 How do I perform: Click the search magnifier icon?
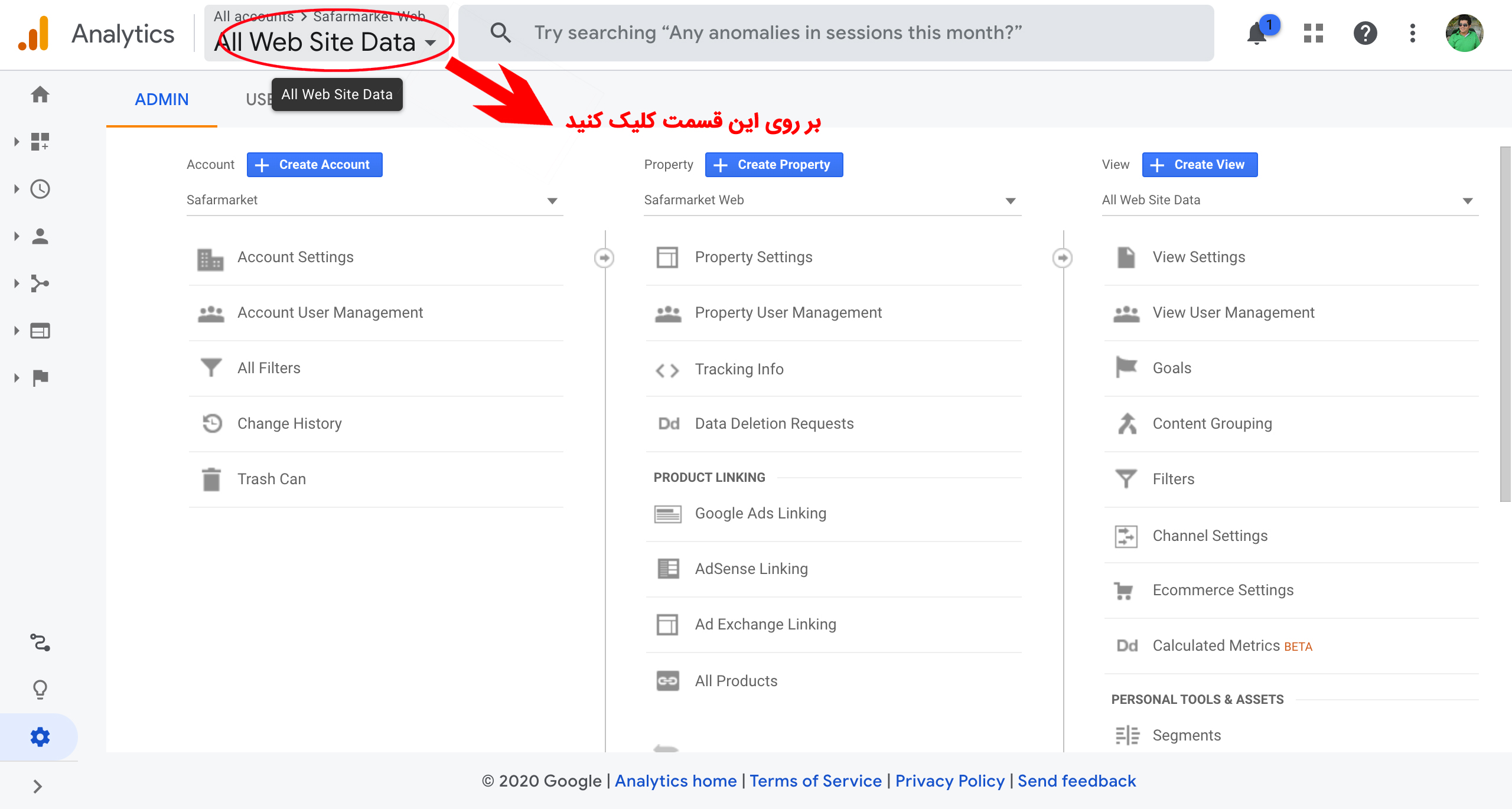click(500, 32)
